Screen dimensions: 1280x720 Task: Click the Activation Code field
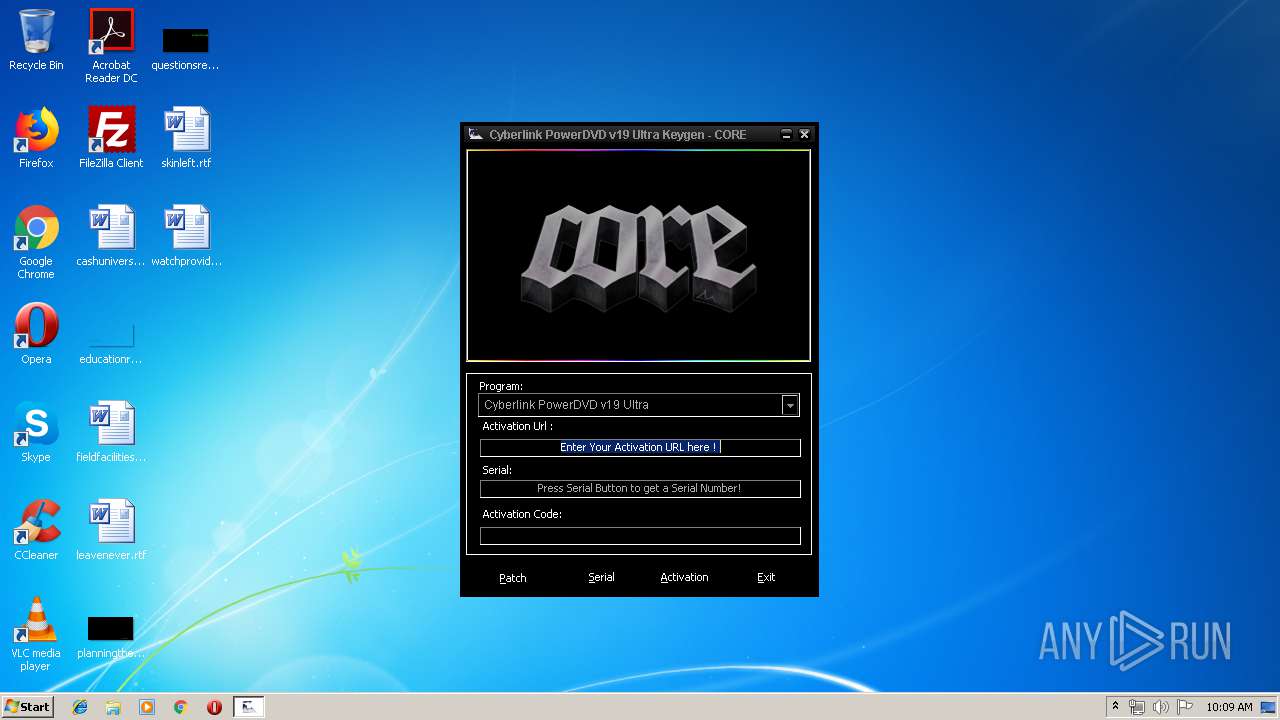point(640,536)
